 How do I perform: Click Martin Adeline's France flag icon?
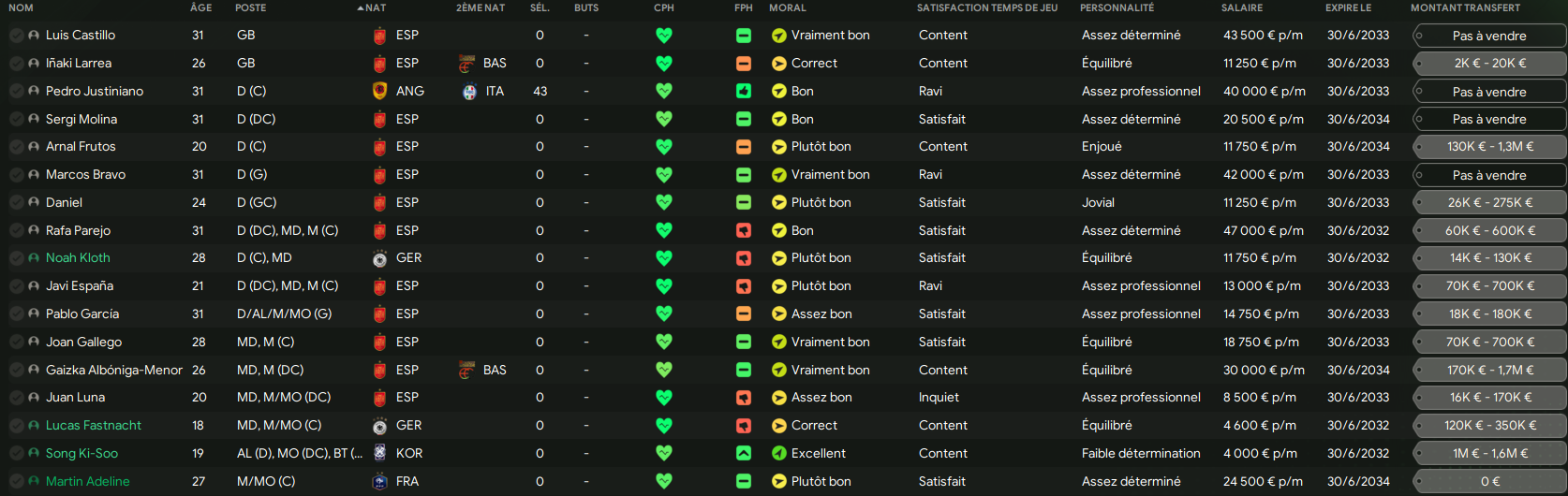pos(379,481)
